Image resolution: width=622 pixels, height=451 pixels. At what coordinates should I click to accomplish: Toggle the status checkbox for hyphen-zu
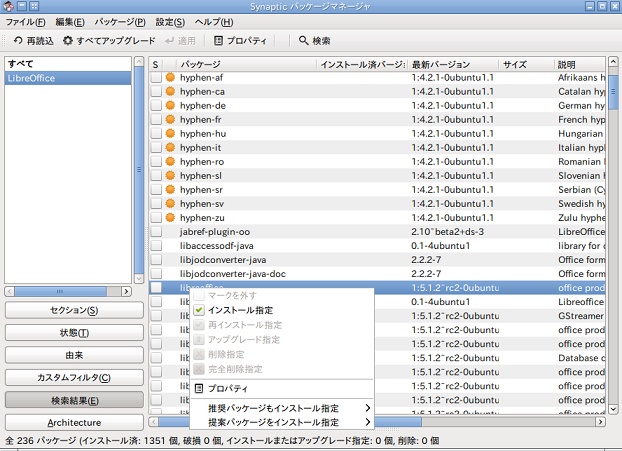click(156, 217)
